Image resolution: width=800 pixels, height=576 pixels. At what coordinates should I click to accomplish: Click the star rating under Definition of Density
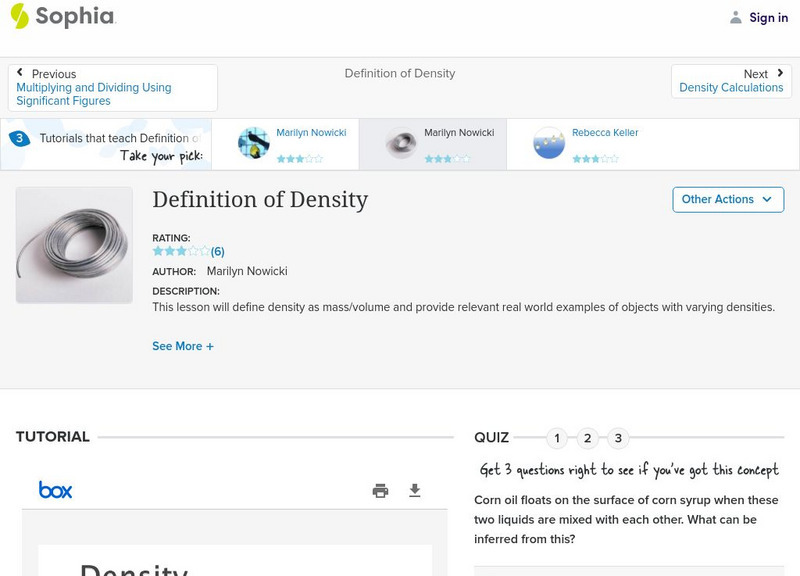tap(181, 251)
